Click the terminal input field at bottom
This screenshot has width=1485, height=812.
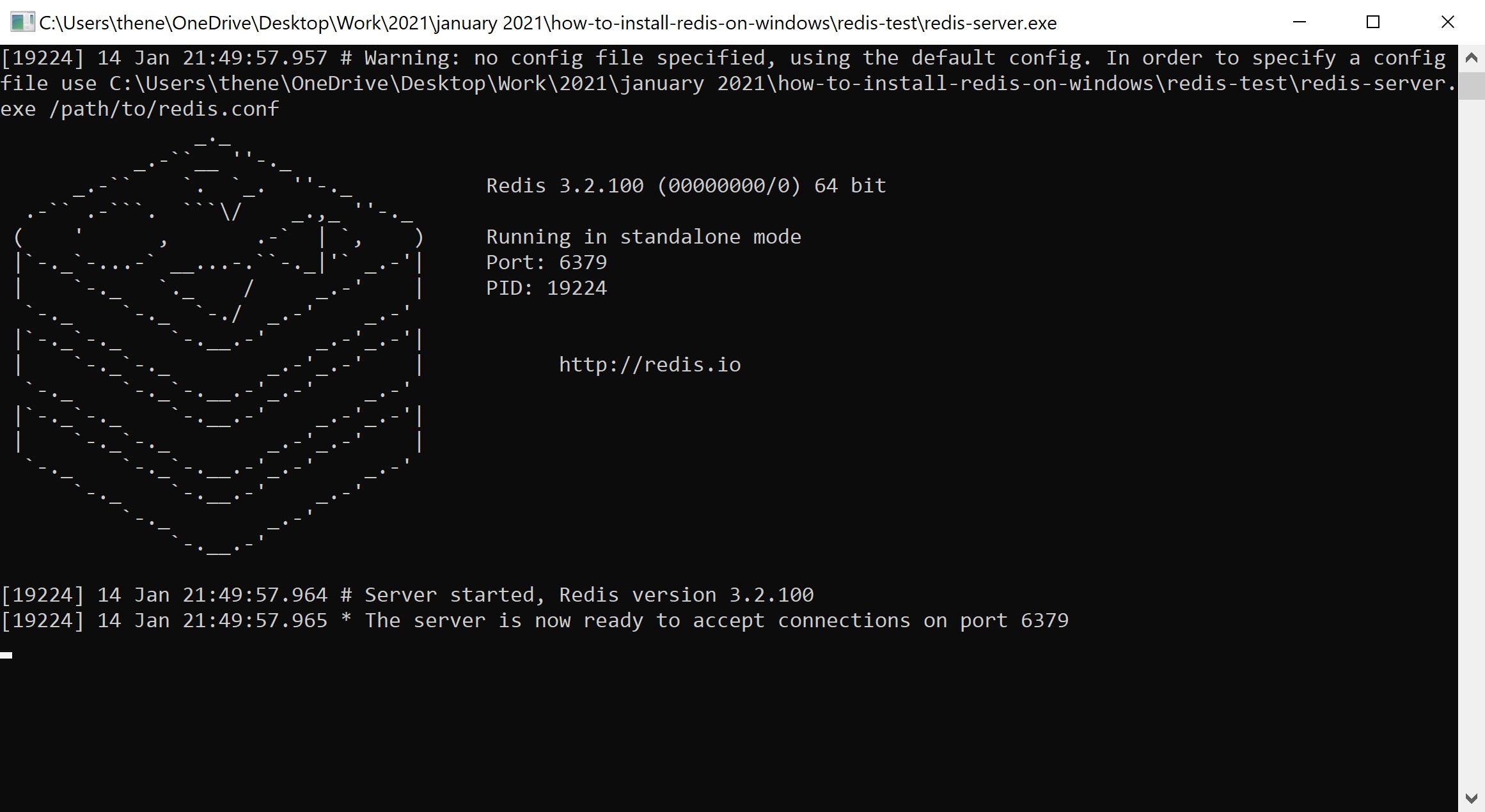click(x=8, y=651)
